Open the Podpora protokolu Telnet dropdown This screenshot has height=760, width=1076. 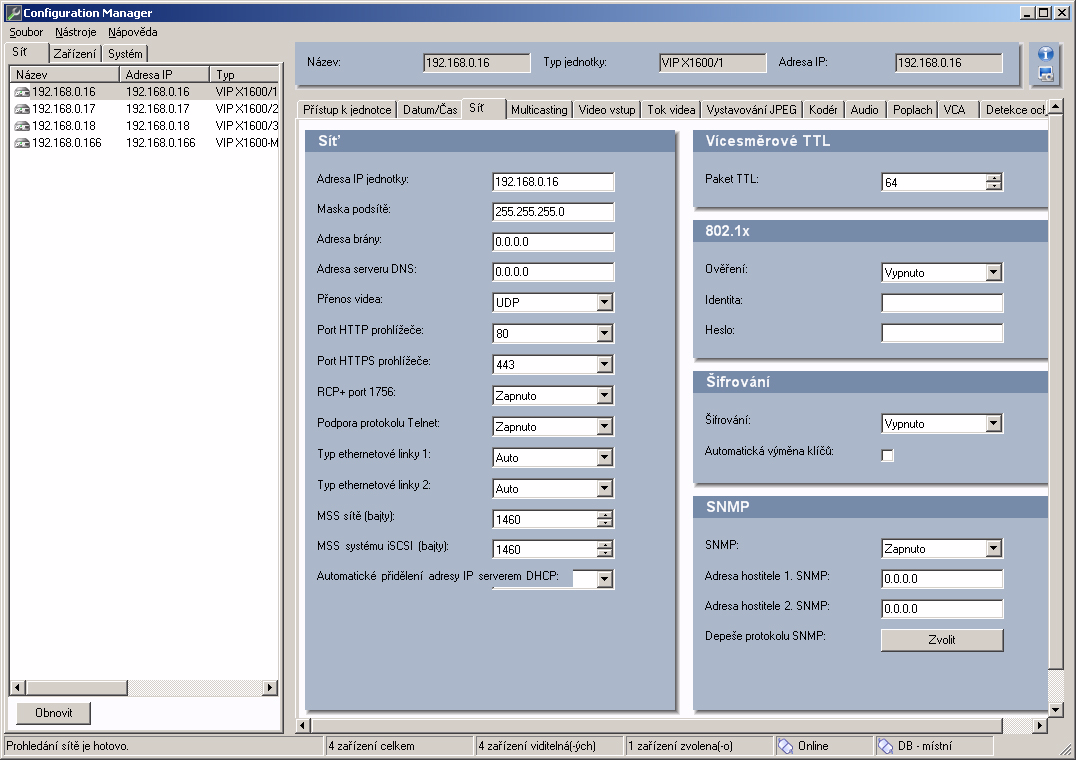604,427
